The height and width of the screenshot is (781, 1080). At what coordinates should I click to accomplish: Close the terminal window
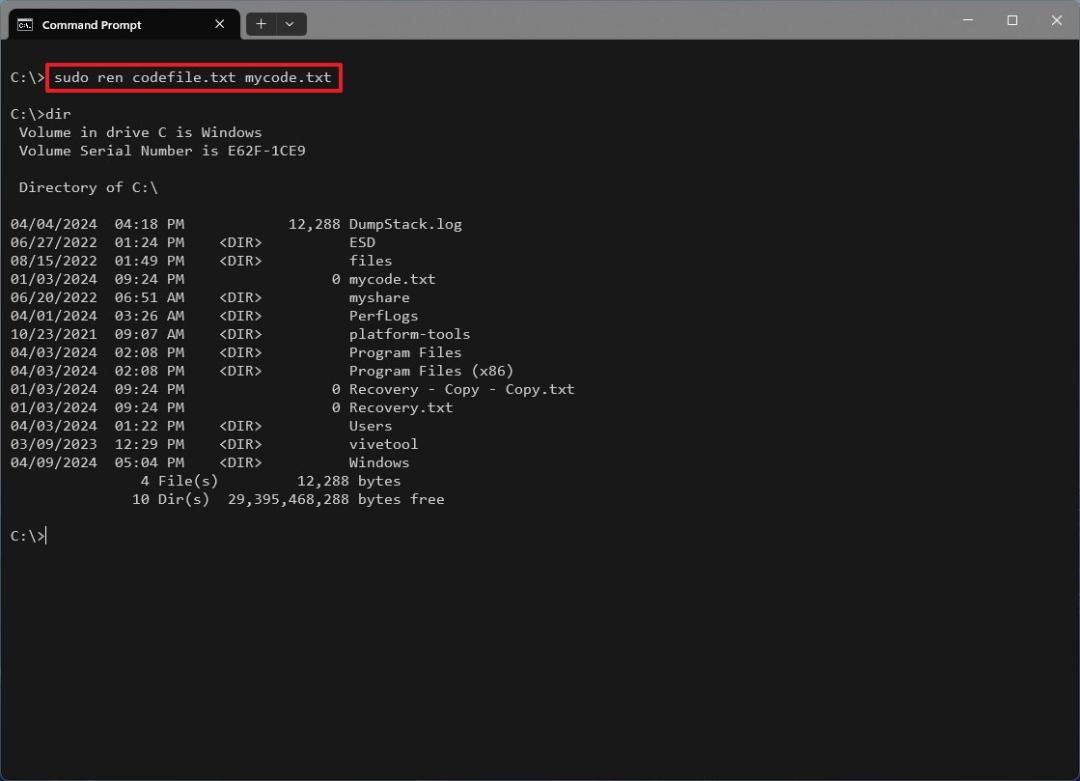(x=1057, y=20)
